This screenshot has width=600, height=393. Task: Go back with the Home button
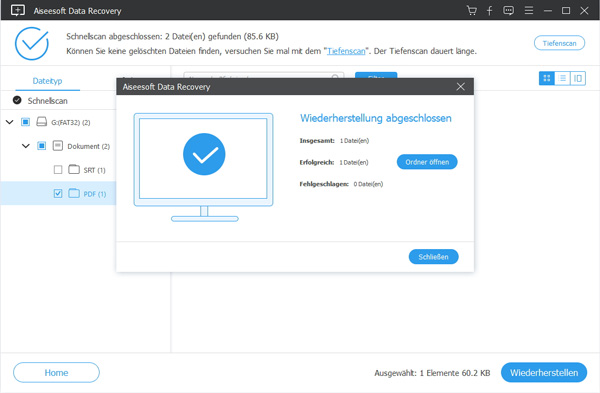pos(56,372)
